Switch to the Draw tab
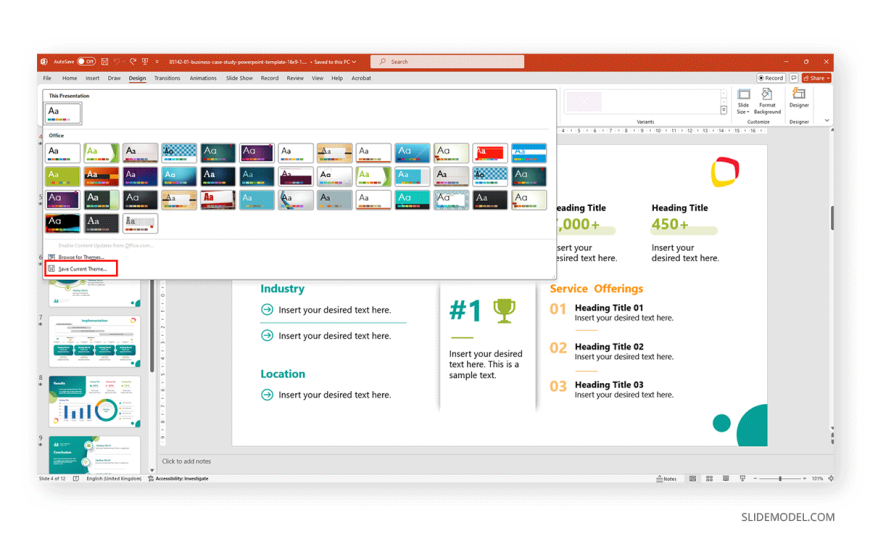The image size is (870, 539). 114,78
